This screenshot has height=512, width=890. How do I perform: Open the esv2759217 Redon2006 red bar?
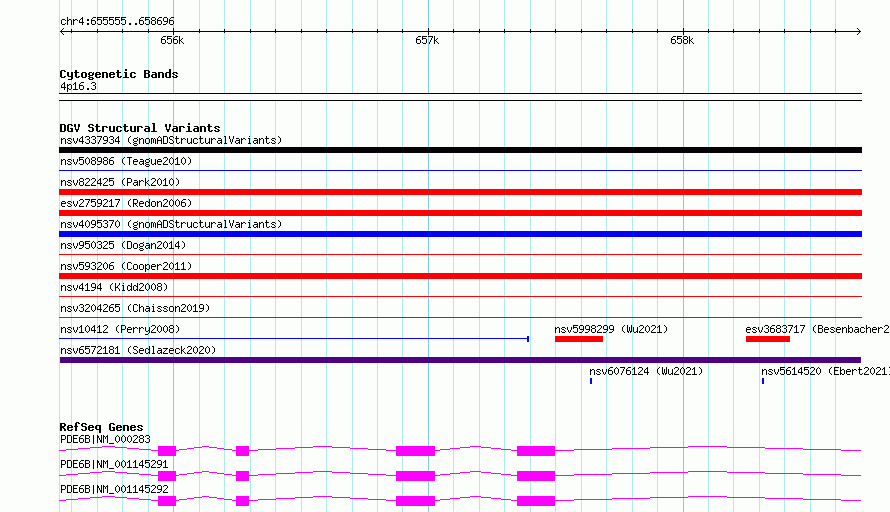(460, 213)
